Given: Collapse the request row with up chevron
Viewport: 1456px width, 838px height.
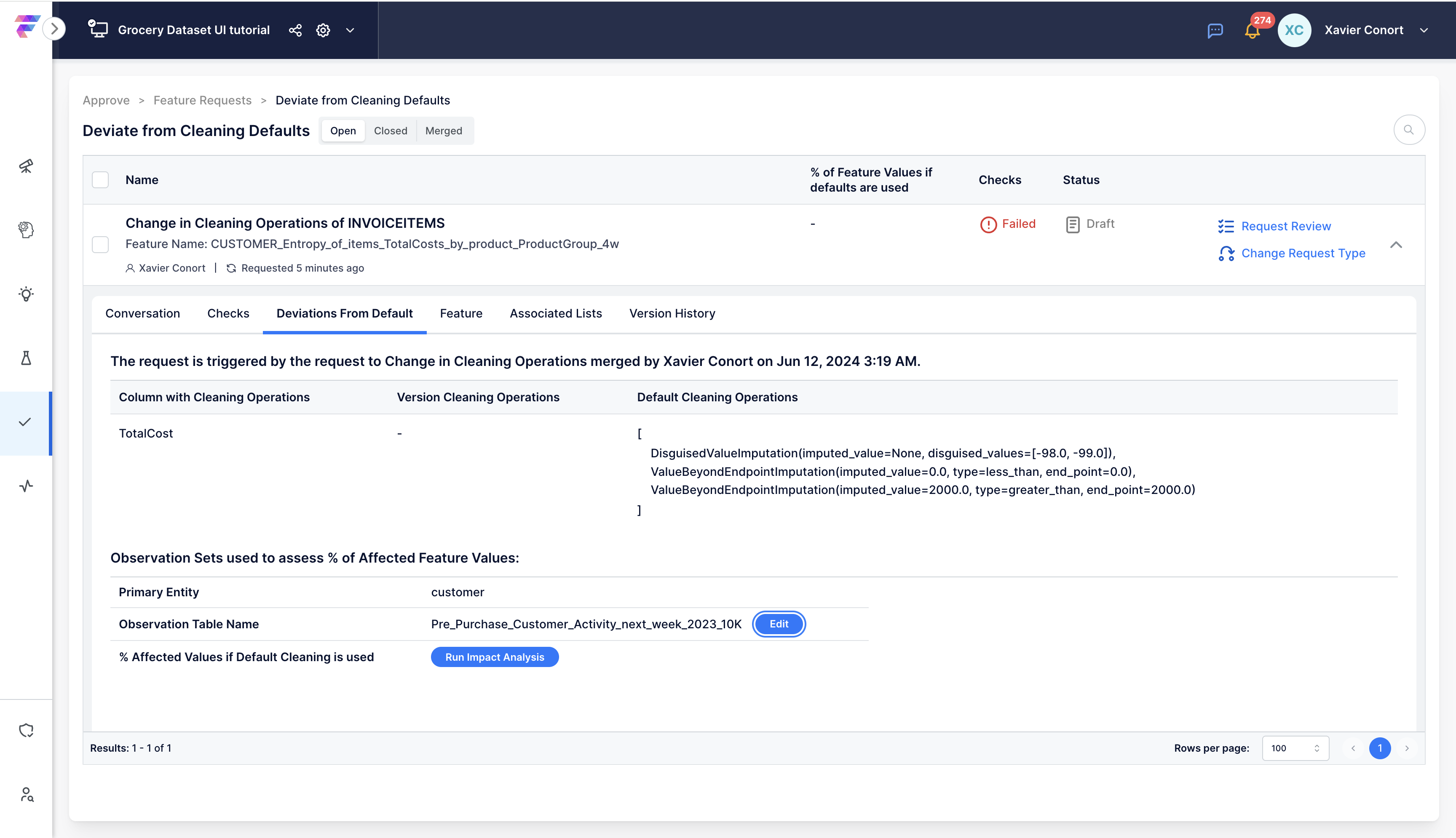Looking at the screenshot, I should pyautogui.click(x=1396, y=245).
